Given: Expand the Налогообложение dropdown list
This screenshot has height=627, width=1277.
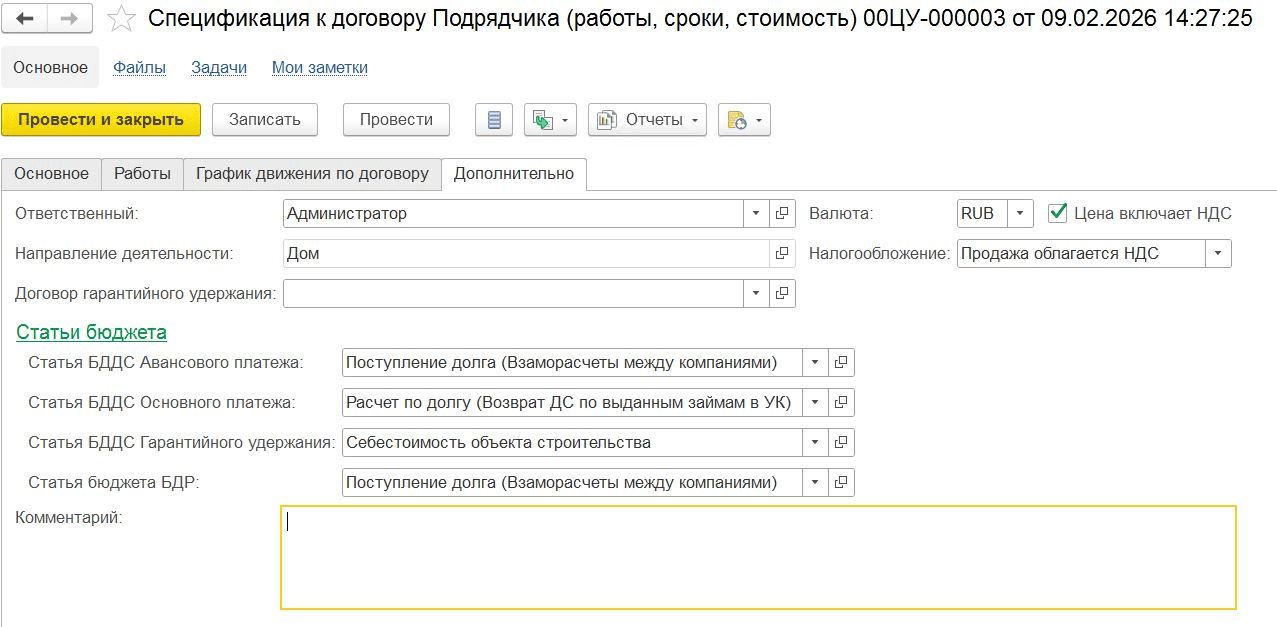Looking at the screenshot, I should coord(1218,254).
